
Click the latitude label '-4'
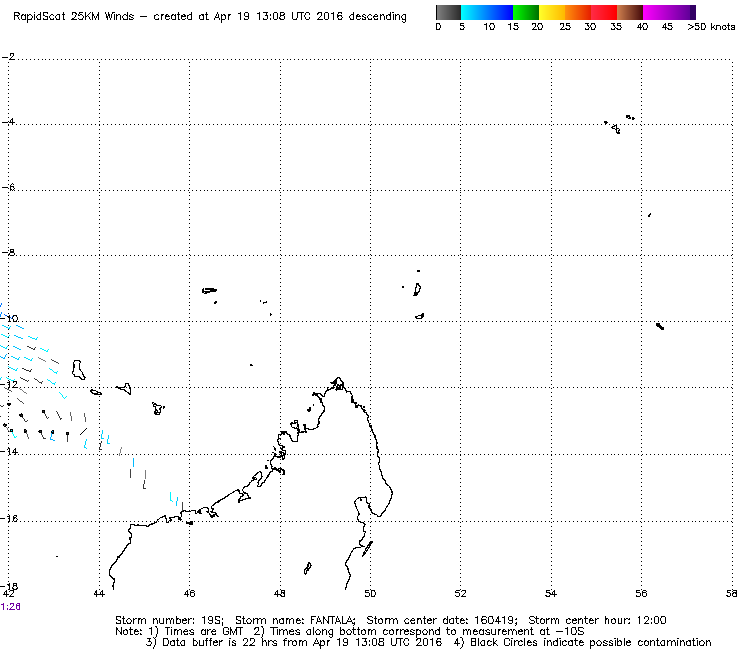(8, 122)
